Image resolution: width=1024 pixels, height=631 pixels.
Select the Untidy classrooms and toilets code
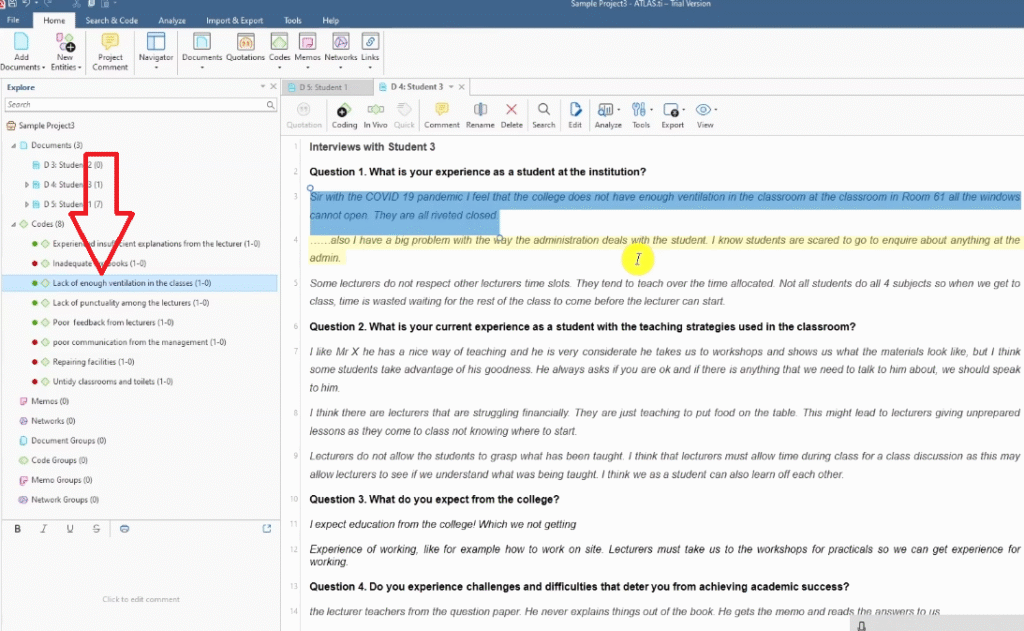pos(112,381)
